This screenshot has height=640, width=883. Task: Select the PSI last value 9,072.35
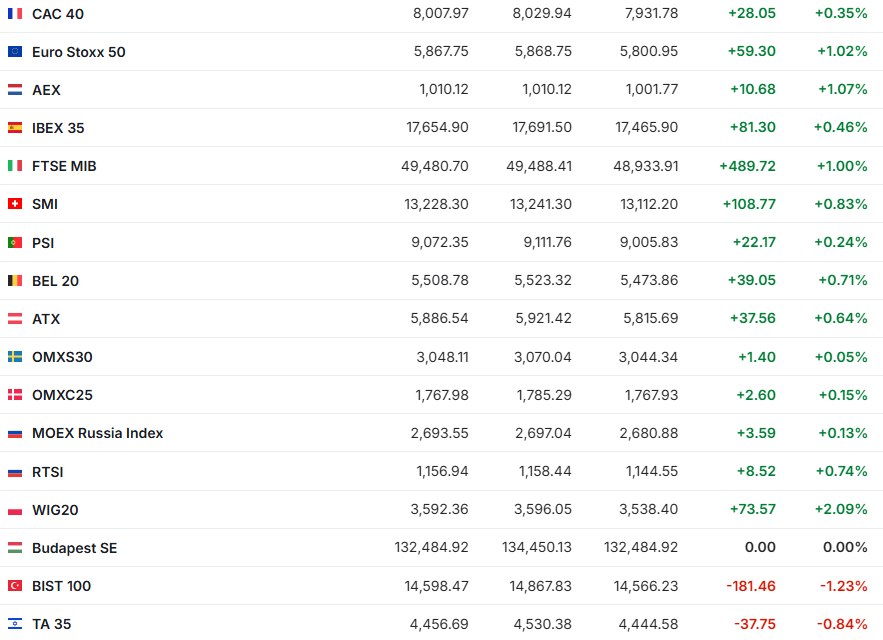[440, 242]
